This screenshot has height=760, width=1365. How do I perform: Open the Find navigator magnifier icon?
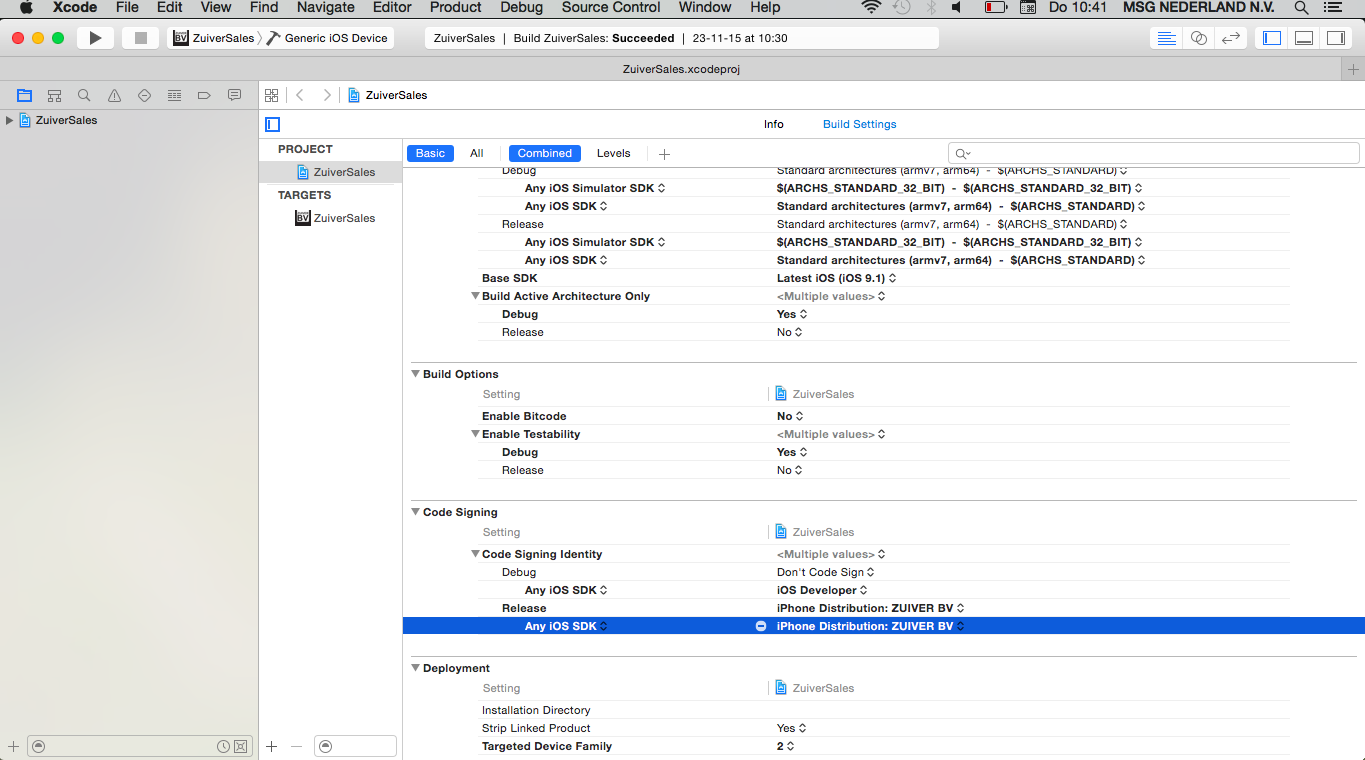(85, 95)
